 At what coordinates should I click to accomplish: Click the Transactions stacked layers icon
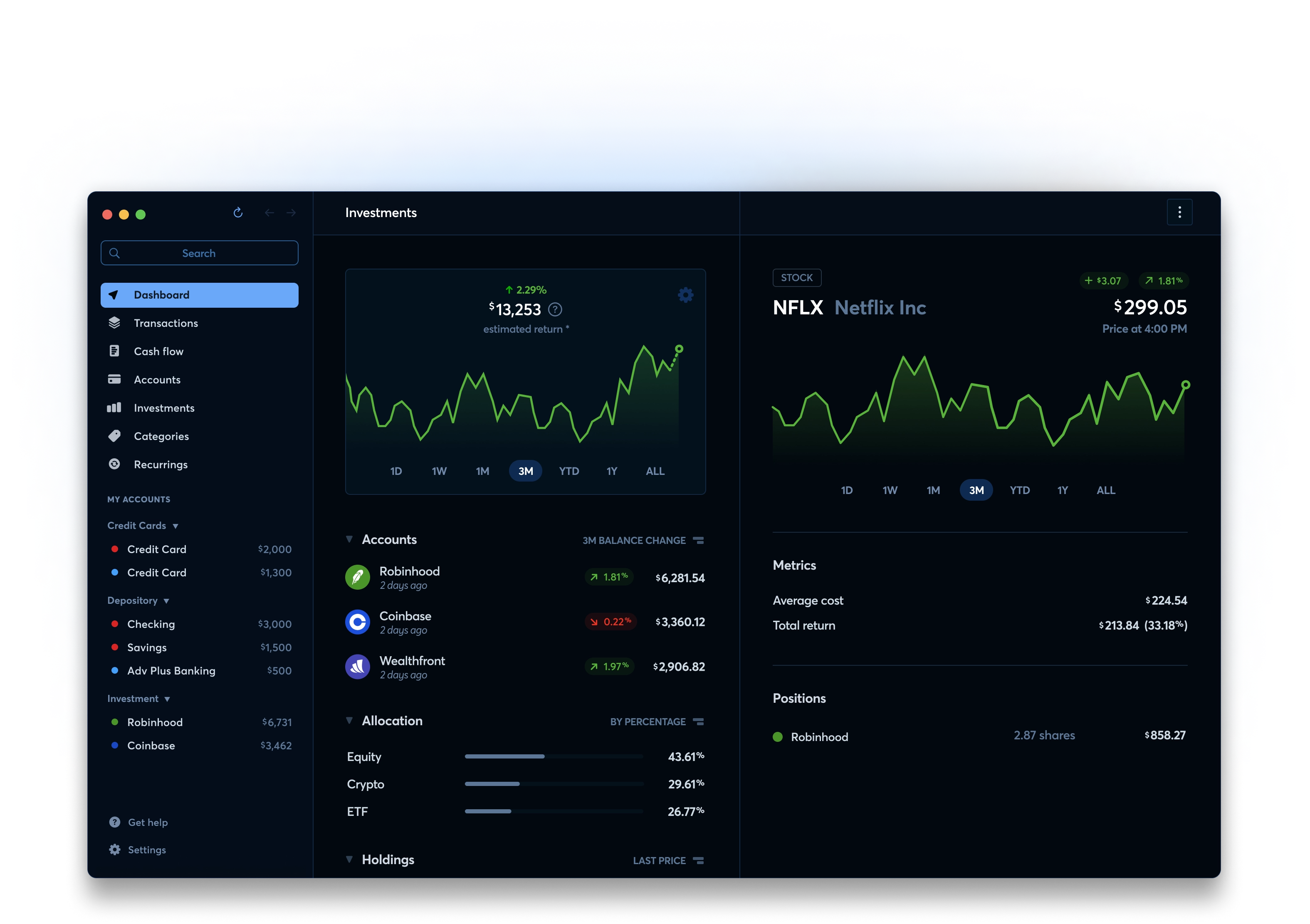[114, 323]
